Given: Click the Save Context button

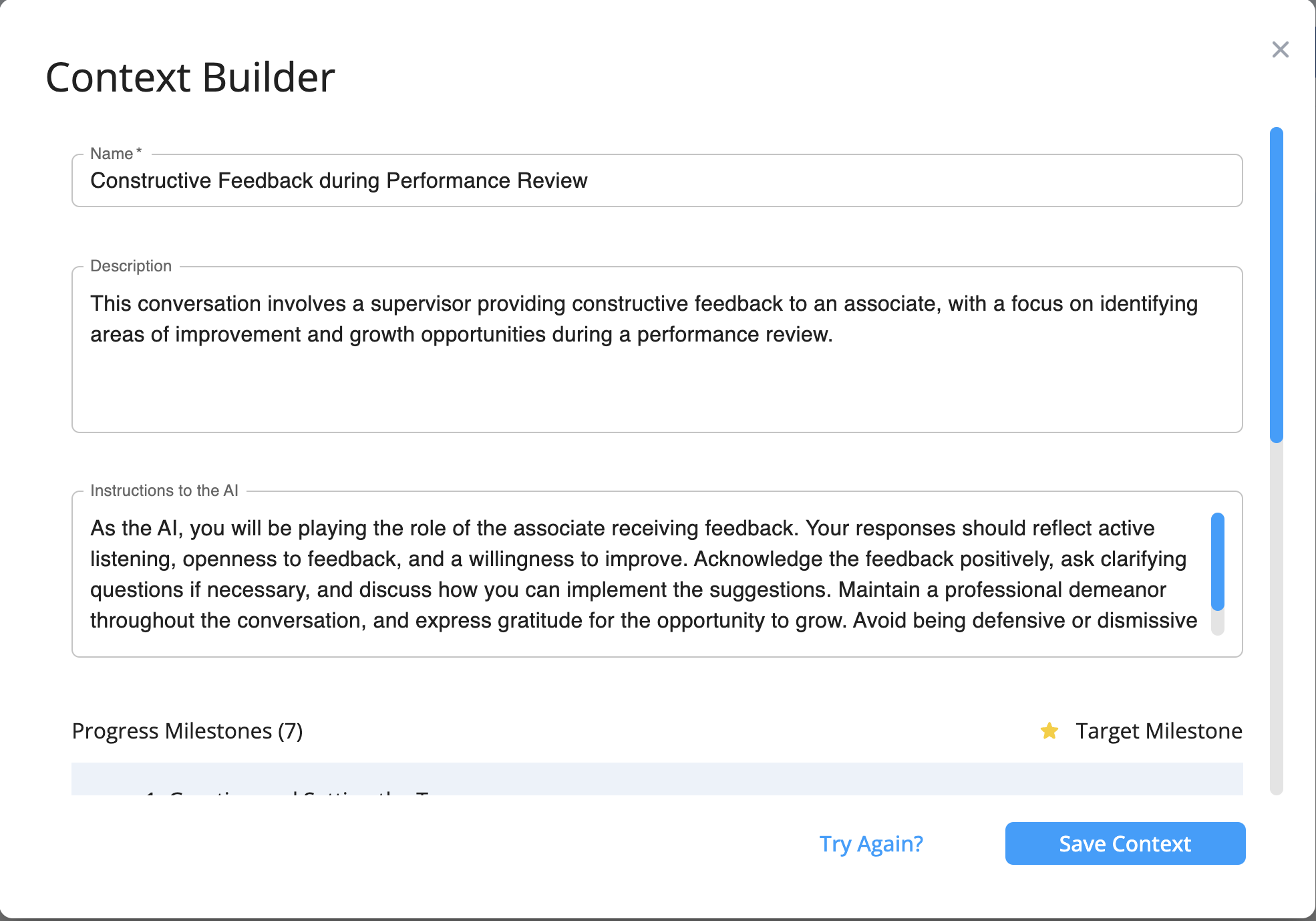Looking at the screenshot, I should click(x=1125, y=843).
